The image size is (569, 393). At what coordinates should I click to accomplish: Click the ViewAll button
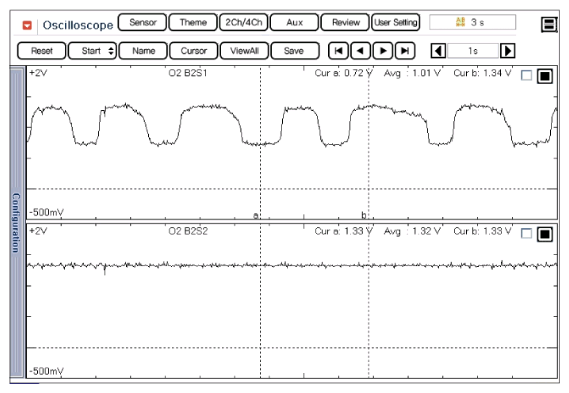point(244,51)
